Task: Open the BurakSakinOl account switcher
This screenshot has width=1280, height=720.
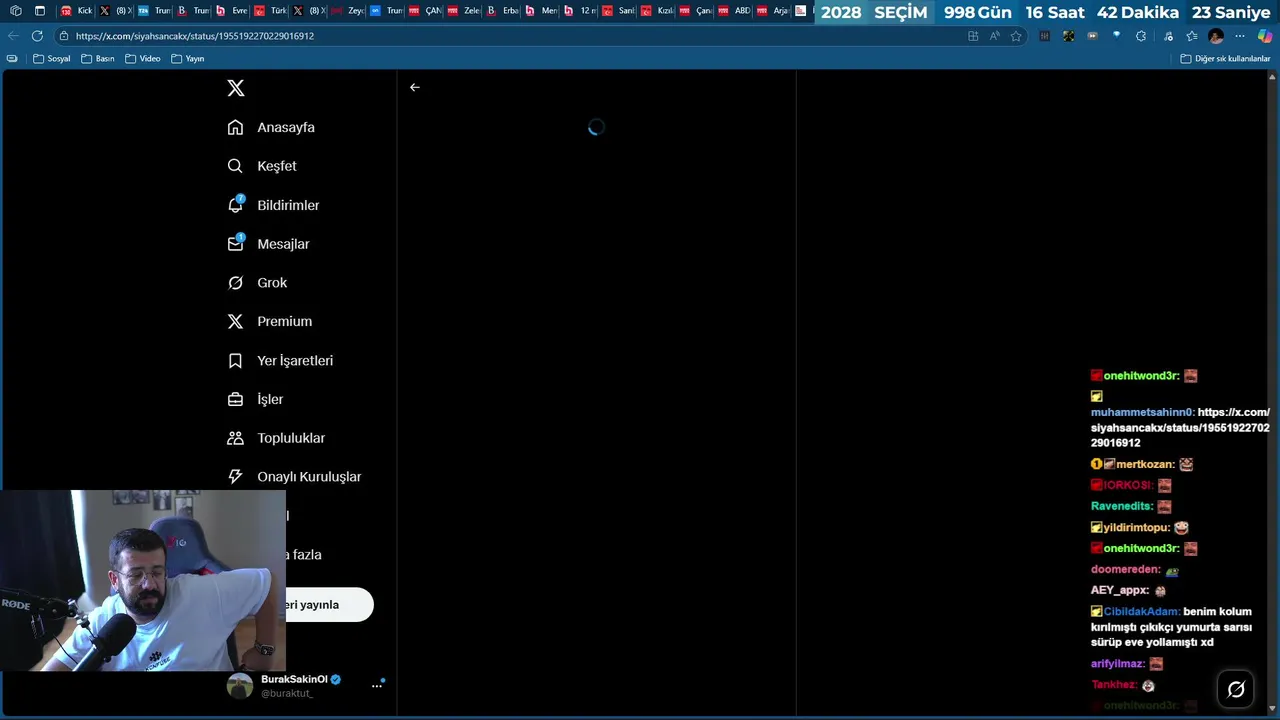Action: (306, 685)
